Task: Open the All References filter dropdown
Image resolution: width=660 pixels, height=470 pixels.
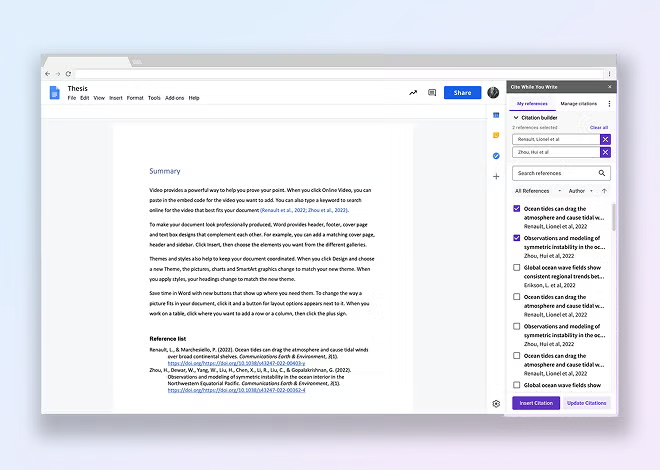Action: click(535, 190)
